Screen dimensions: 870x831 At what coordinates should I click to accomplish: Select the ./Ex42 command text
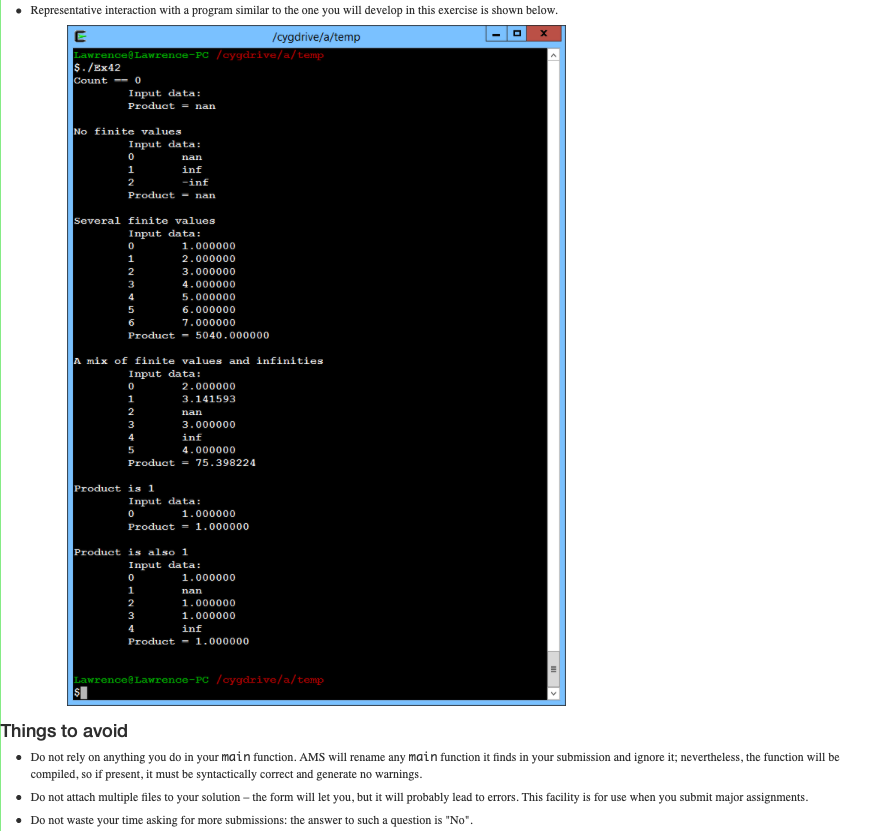(x=98, y=68)
